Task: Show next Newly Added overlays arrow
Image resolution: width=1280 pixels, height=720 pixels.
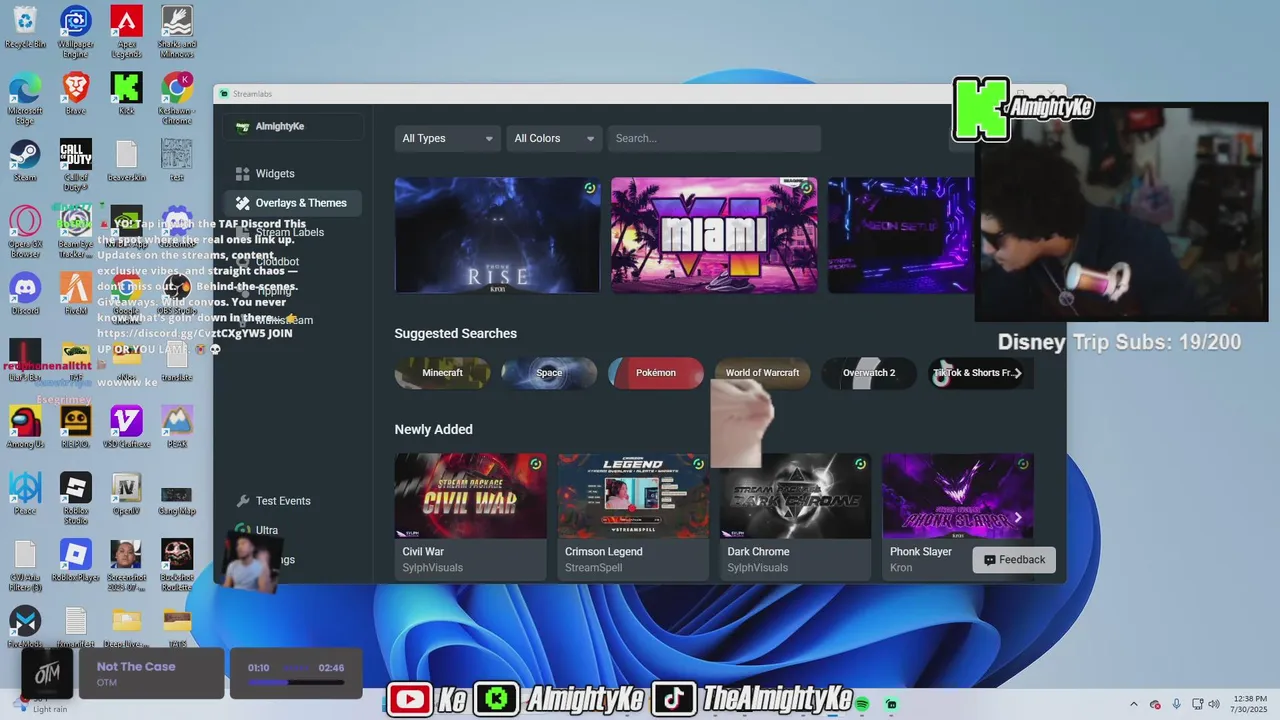Action: coord(1018,517)
